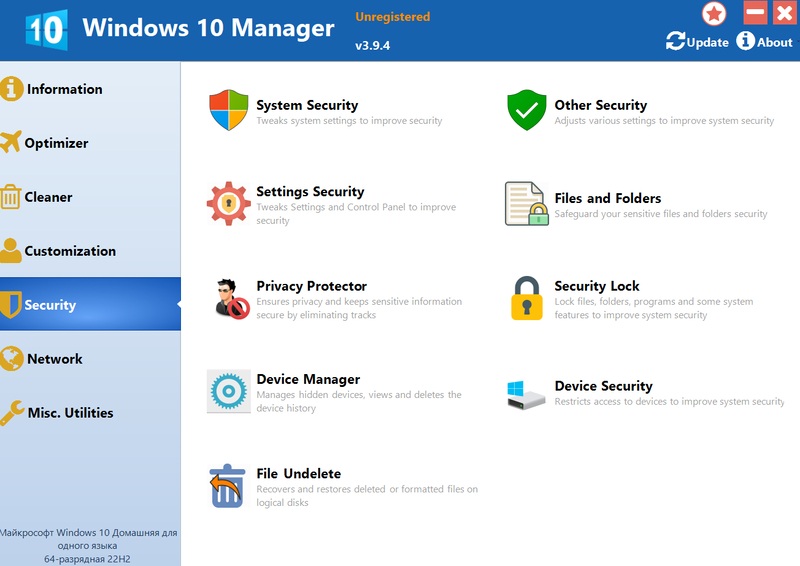Image resolution: width=800 pixels, height=566 pixels.
Task: Click the Optimizer airplane icon
Action: point(11,142)
